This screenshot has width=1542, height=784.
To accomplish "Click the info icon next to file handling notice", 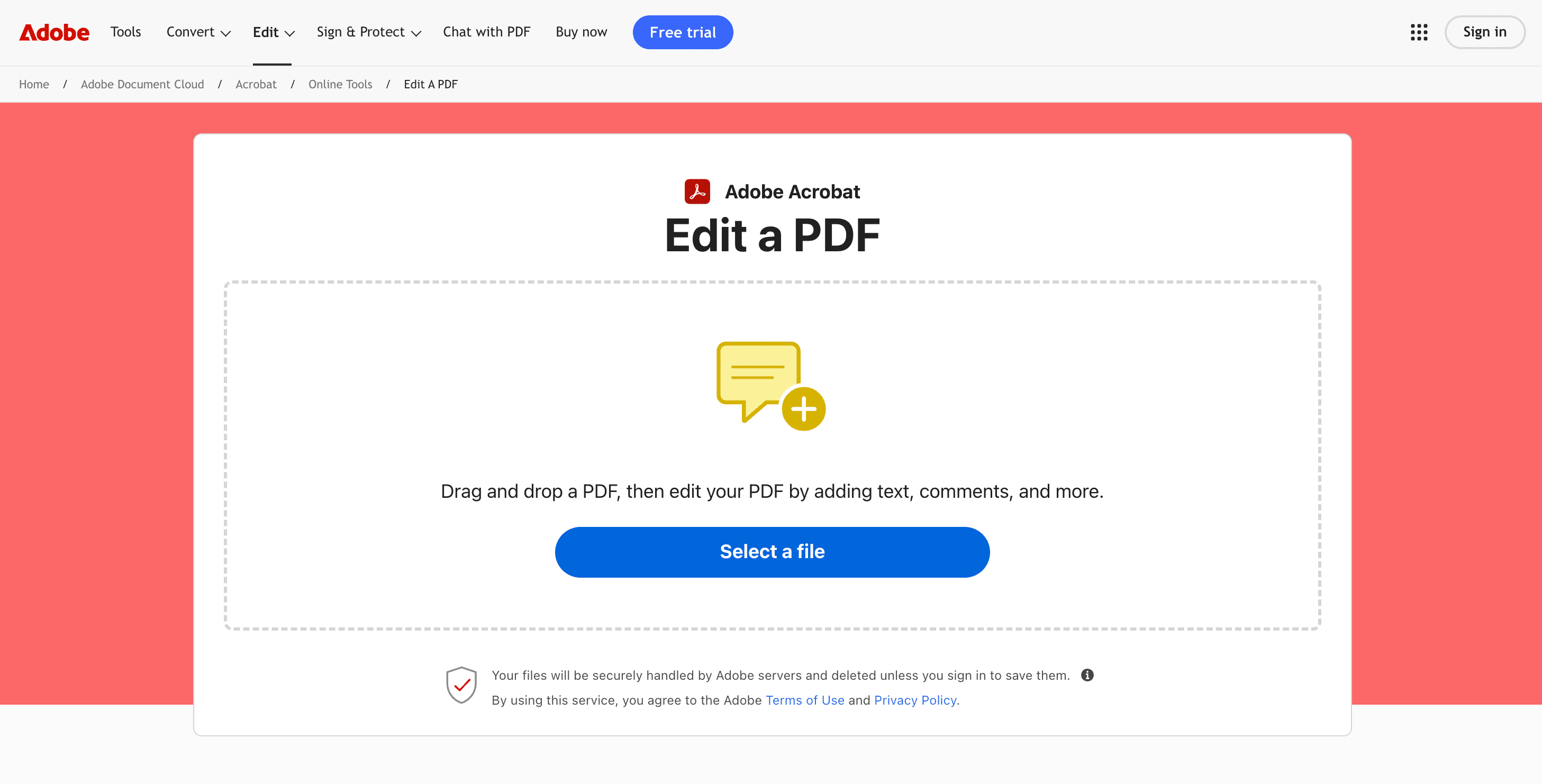I will pos(1087,675).
